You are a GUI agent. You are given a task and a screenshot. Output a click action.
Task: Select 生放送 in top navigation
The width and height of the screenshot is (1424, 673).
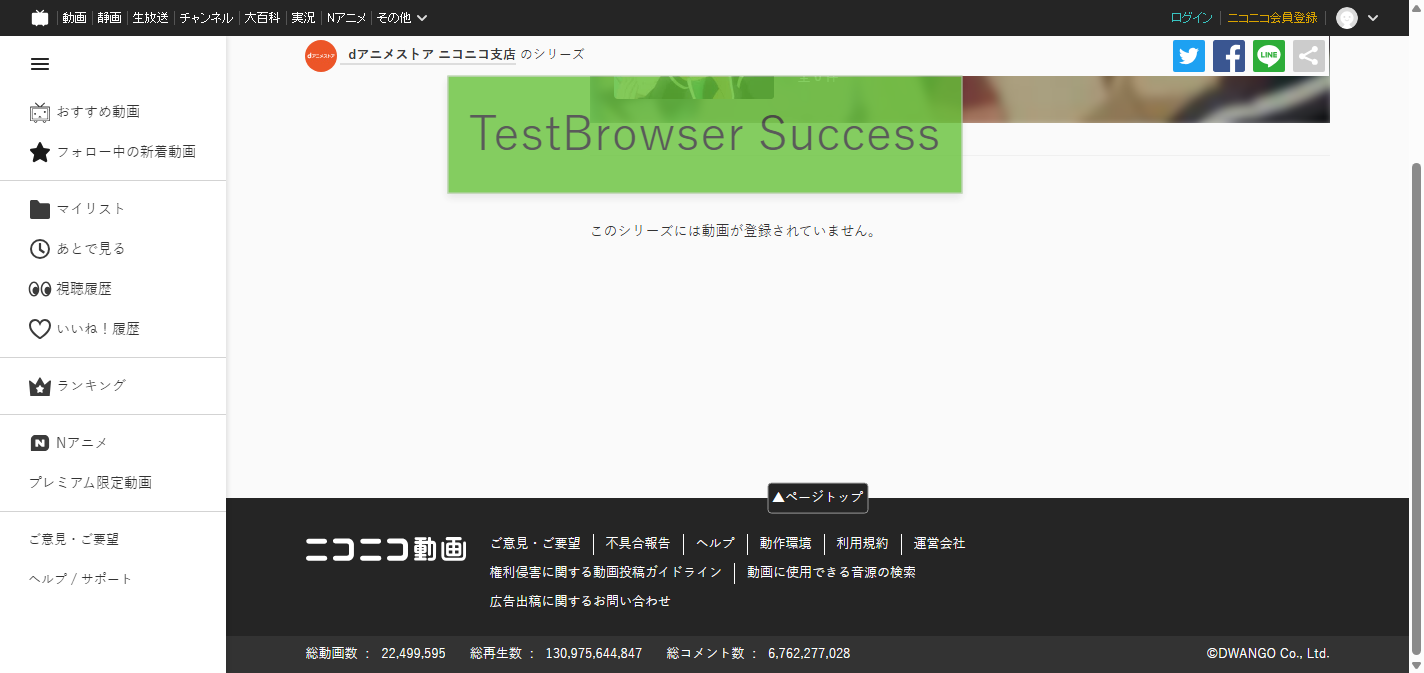pos(150,18)
